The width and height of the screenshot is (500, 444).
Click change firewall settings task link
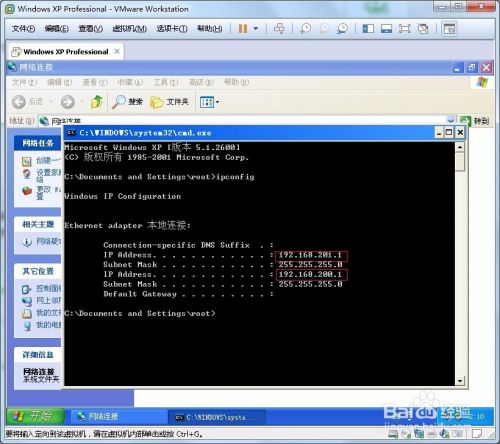coord(41,192)
